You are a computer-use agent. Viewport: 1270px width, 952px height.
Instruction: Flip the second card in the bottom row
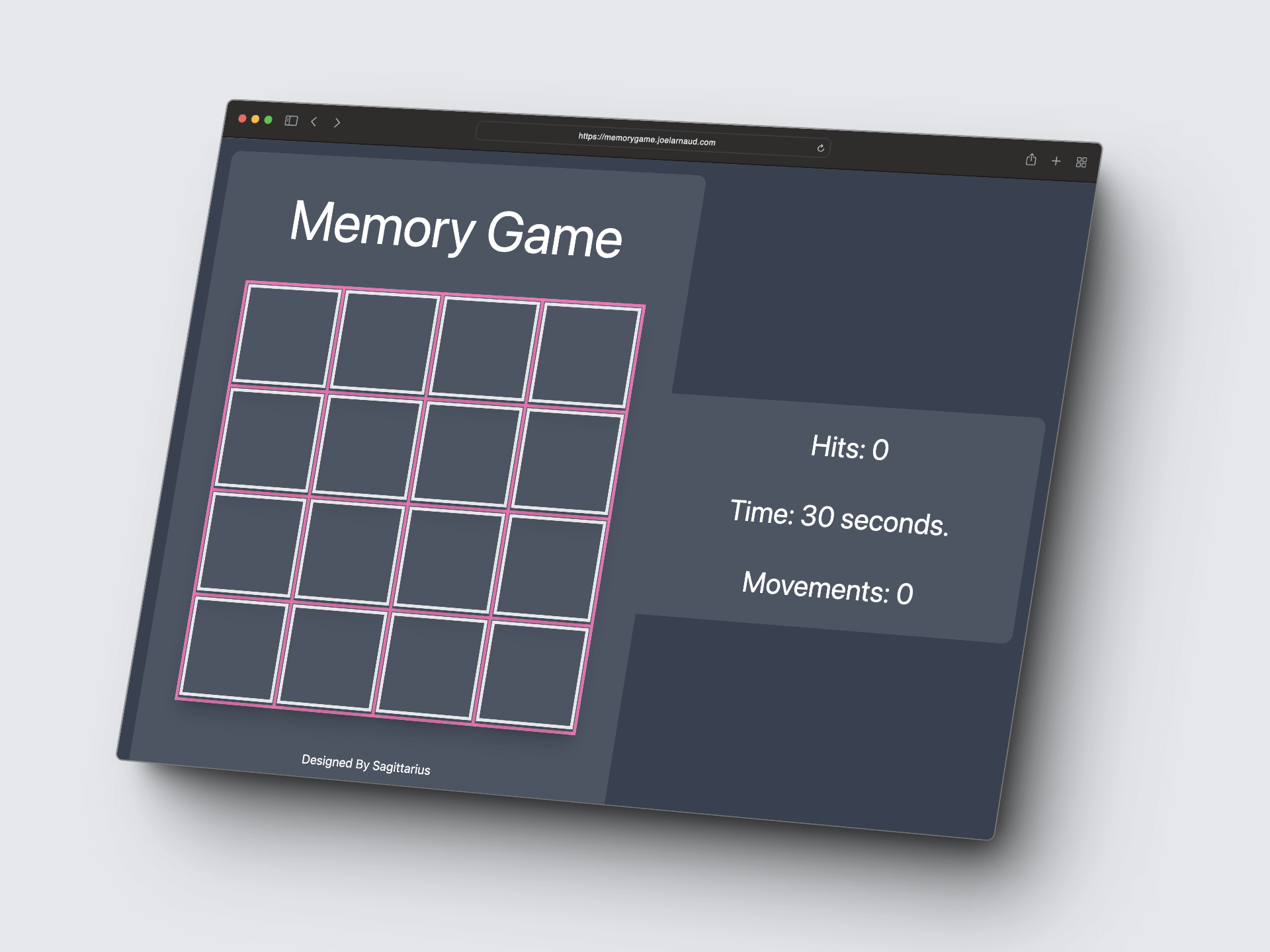click(x=333, y=657)
